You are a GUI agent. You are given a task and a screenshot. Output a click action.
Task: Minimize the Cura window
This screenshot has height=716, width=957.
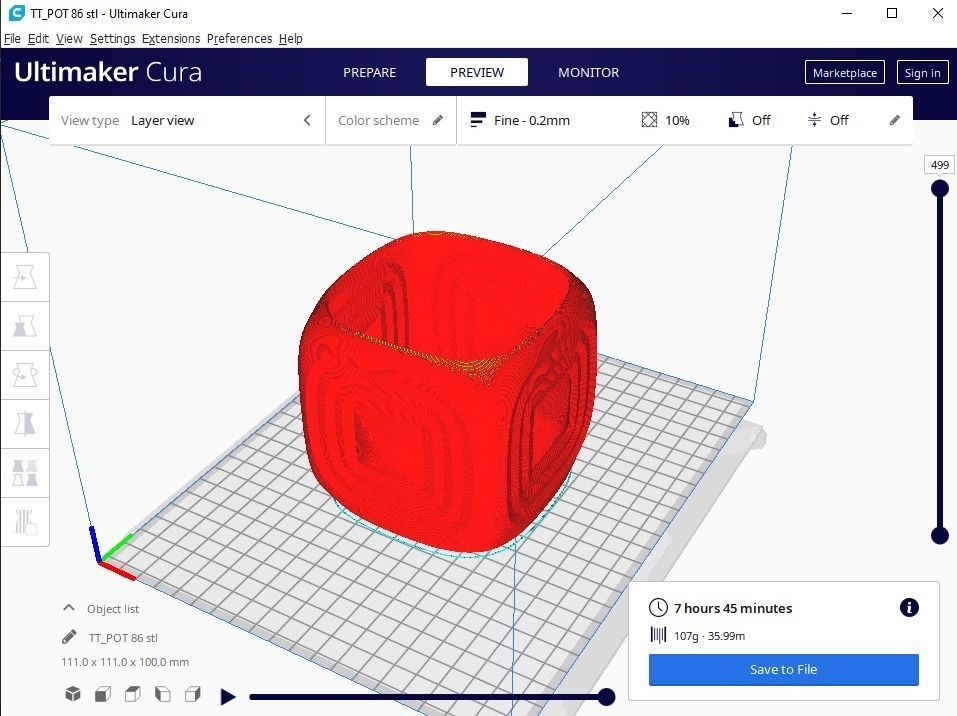click(847, 13)
